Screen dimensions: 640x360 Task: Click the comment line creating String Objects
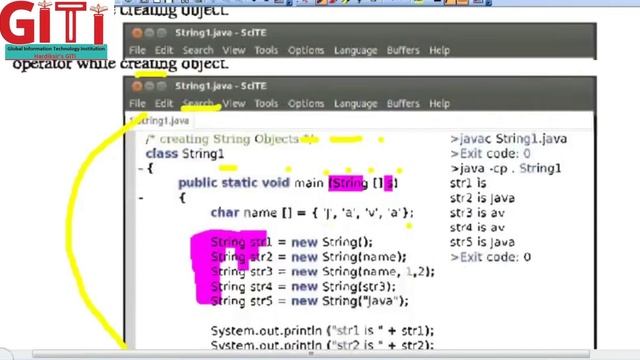[230, 139]
